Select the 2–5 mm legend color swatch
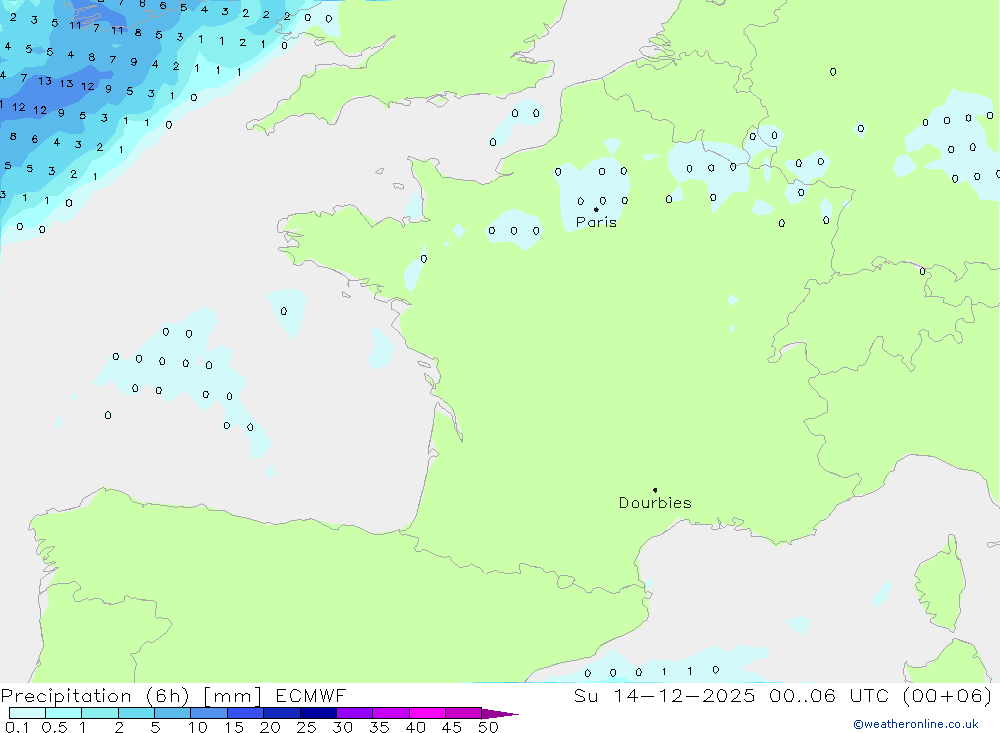Image resolution: width=1000 pixels, height=733 pixels. (136, 713)
